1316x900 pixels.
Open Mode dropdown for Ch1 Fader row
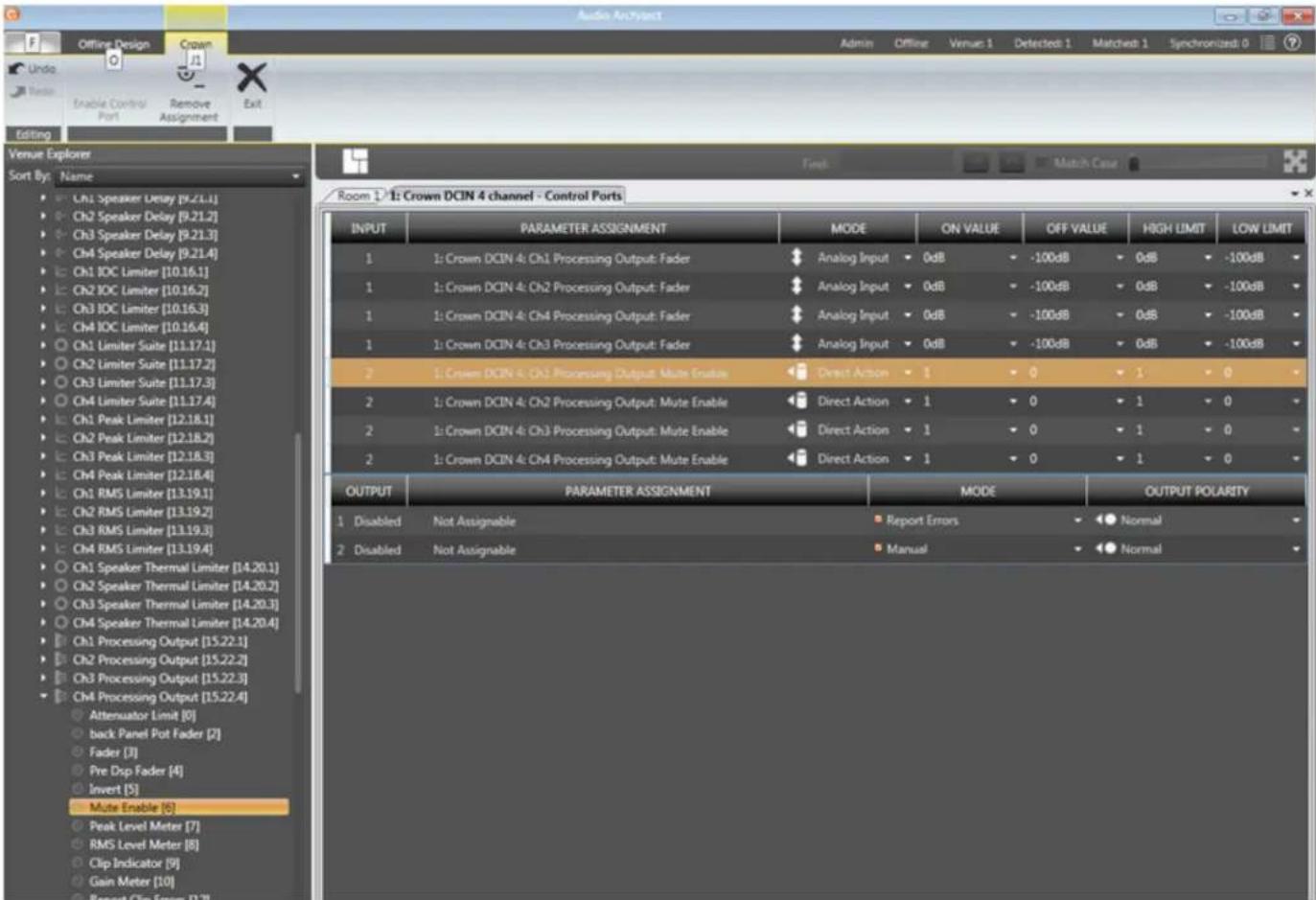click(x=908, y=258)
